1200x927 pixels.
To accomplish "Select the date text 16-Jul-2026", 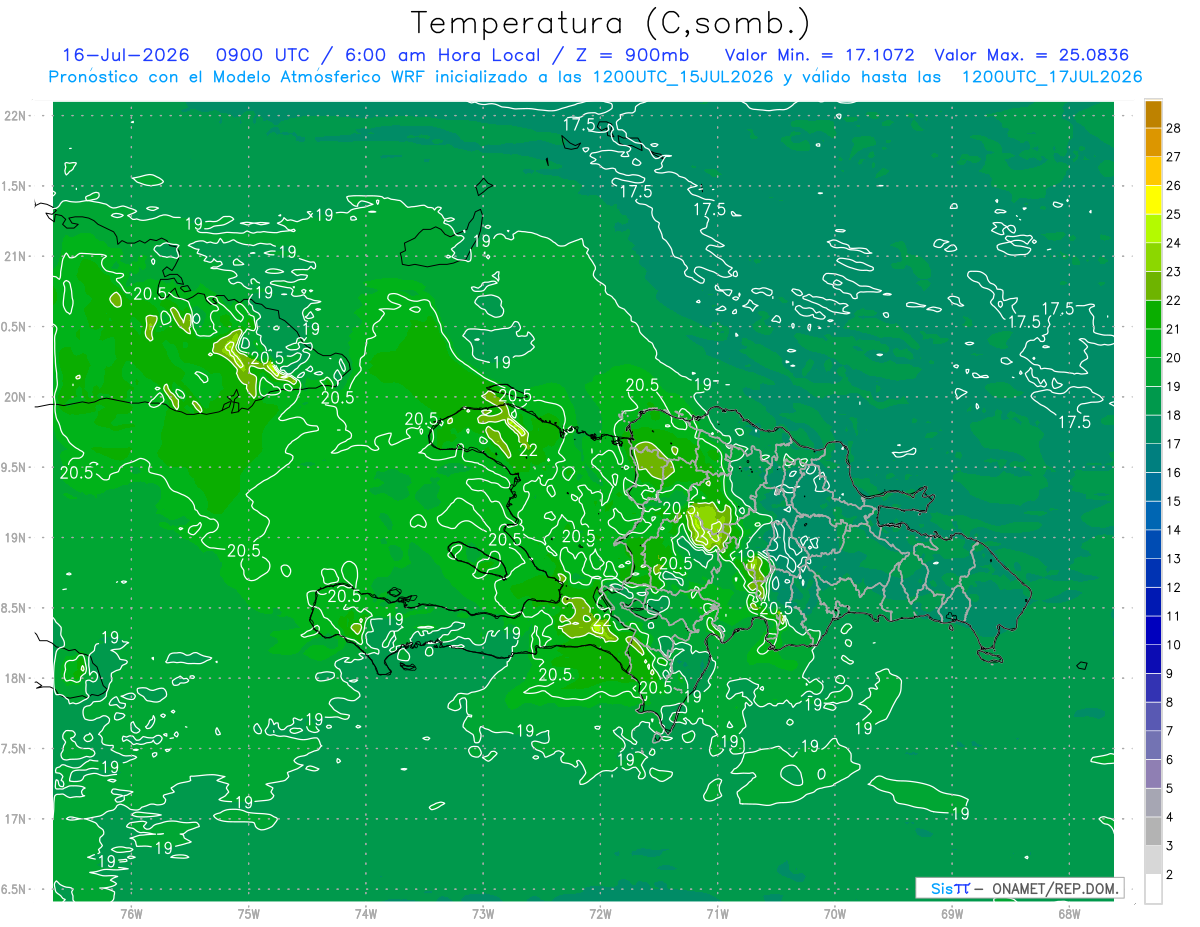I will [127, 55].
